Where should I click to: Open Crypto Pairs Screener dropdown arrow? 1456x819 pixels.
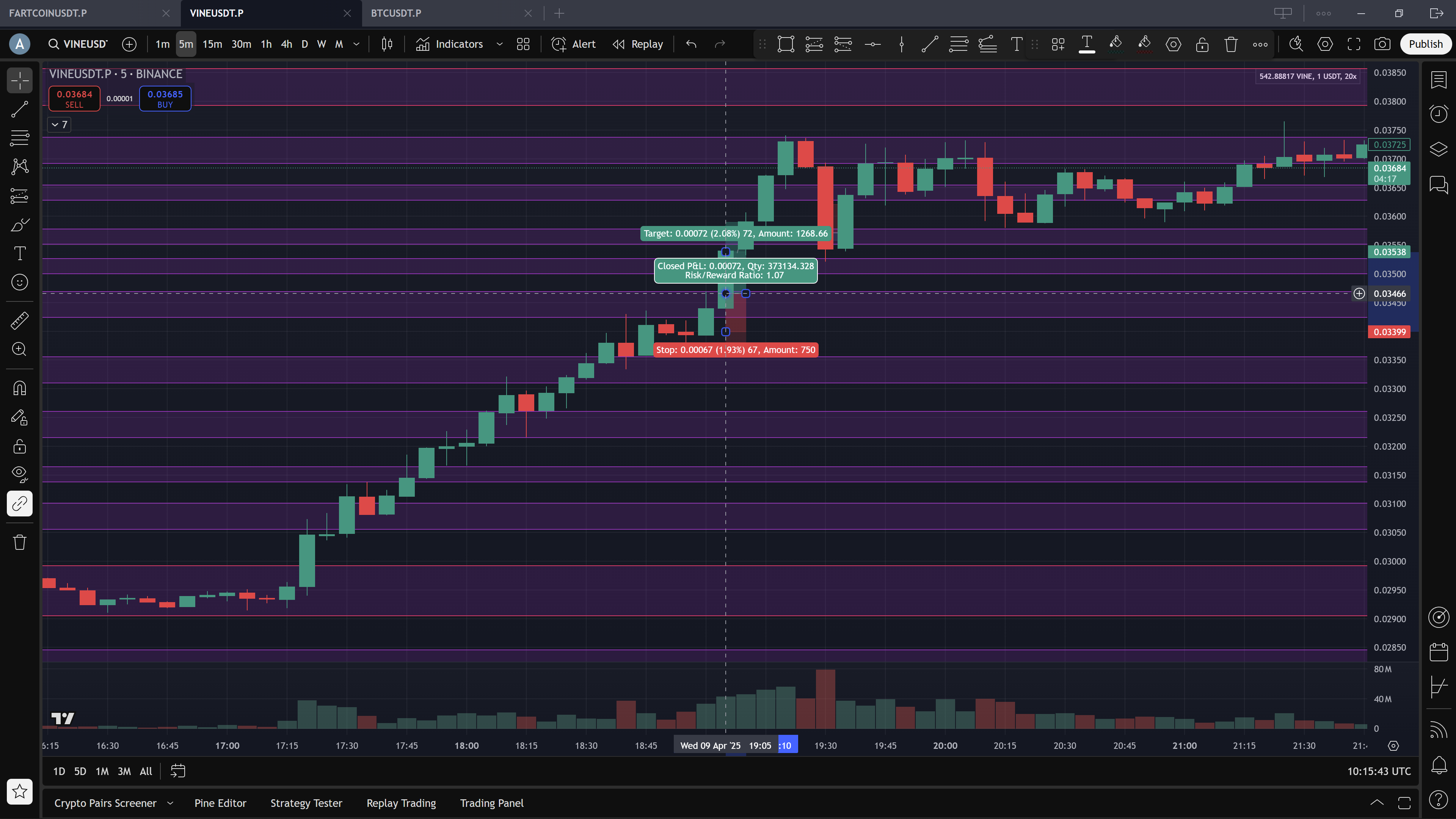click(x=170, y=803)
